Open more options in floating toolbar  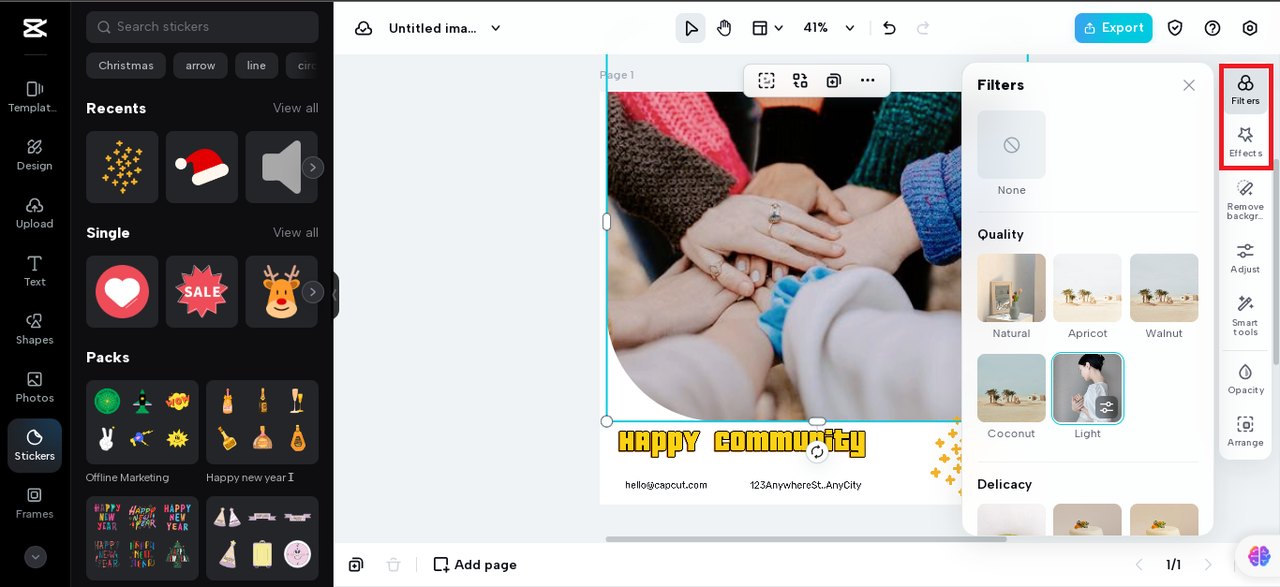(867, 80)
